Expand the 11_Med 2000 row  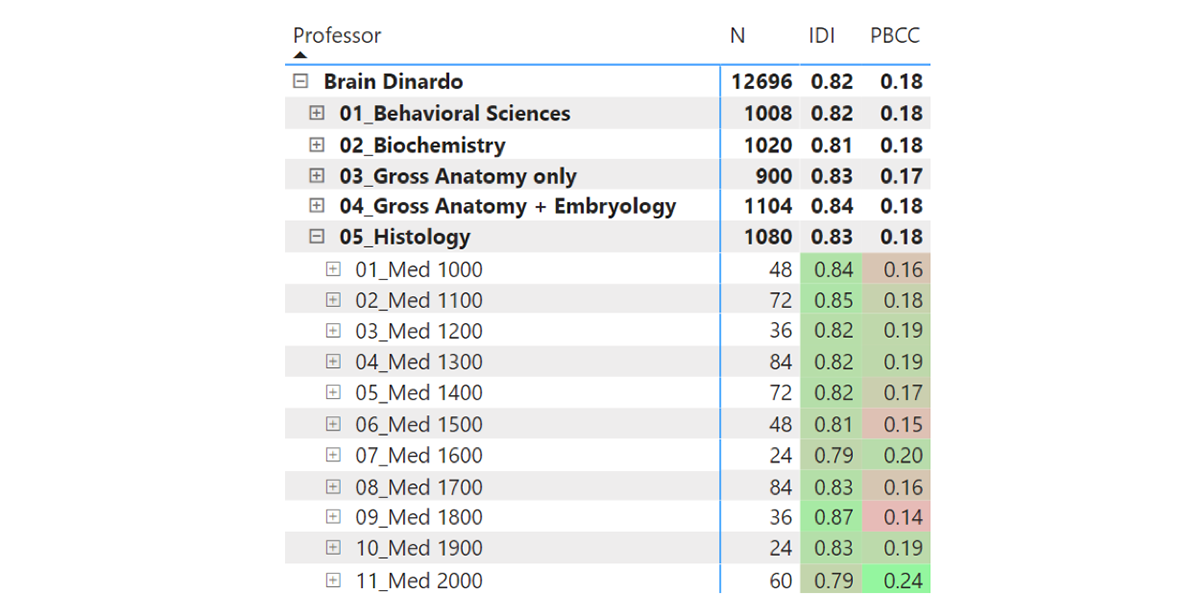pos(333,580)
